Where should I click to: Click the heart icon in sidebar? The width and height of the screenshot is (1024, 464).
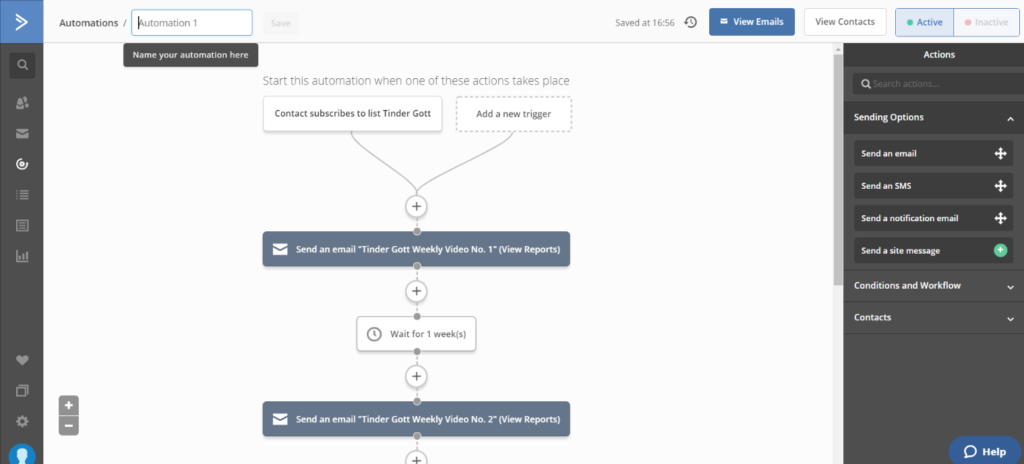[22, 360]
